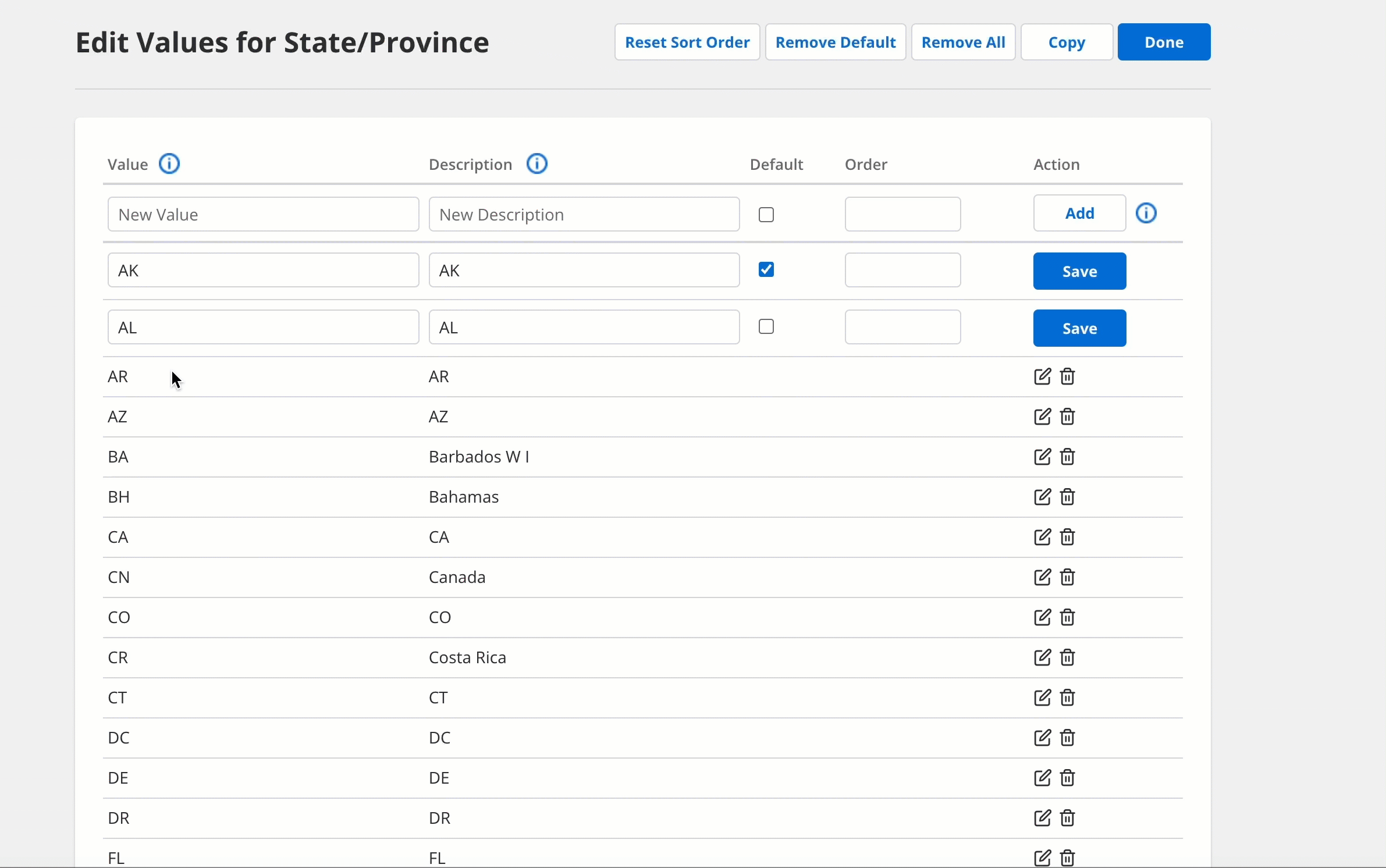
Task: Uncheck the Default checkbox for AK
Action: pyautogui.click(x=766, y=269)
